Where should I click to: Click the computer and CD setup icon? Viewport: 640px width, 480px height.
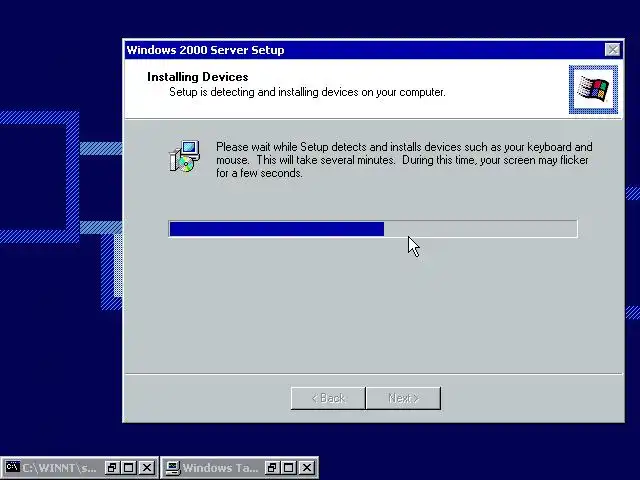184,156
